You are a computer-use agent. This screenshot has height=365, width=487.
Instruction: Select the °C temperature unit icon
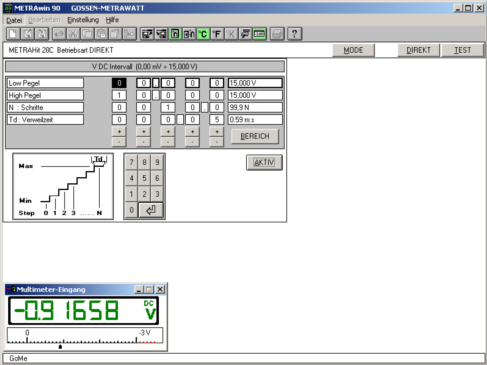(203, 34)
